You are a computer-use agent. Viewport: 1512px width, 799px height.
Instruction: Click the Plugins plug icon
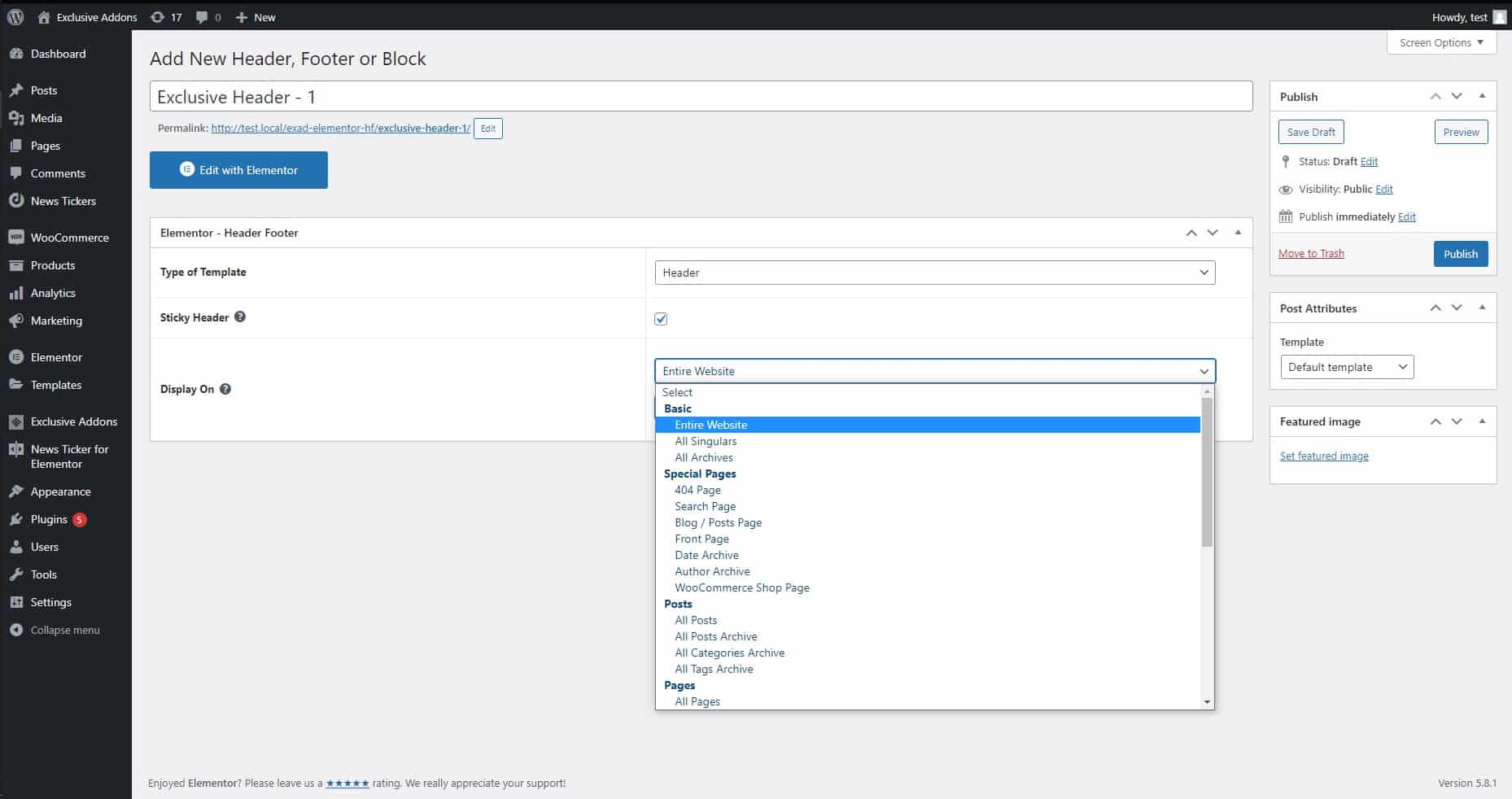[16, 519]
